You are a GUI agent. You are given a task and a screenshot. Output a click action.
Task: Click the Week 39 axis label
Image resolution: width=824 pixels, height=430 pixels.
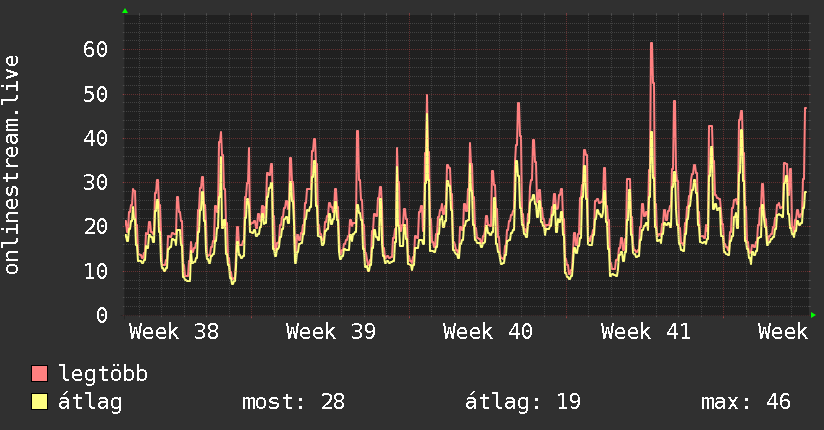[x=331, y=332]
